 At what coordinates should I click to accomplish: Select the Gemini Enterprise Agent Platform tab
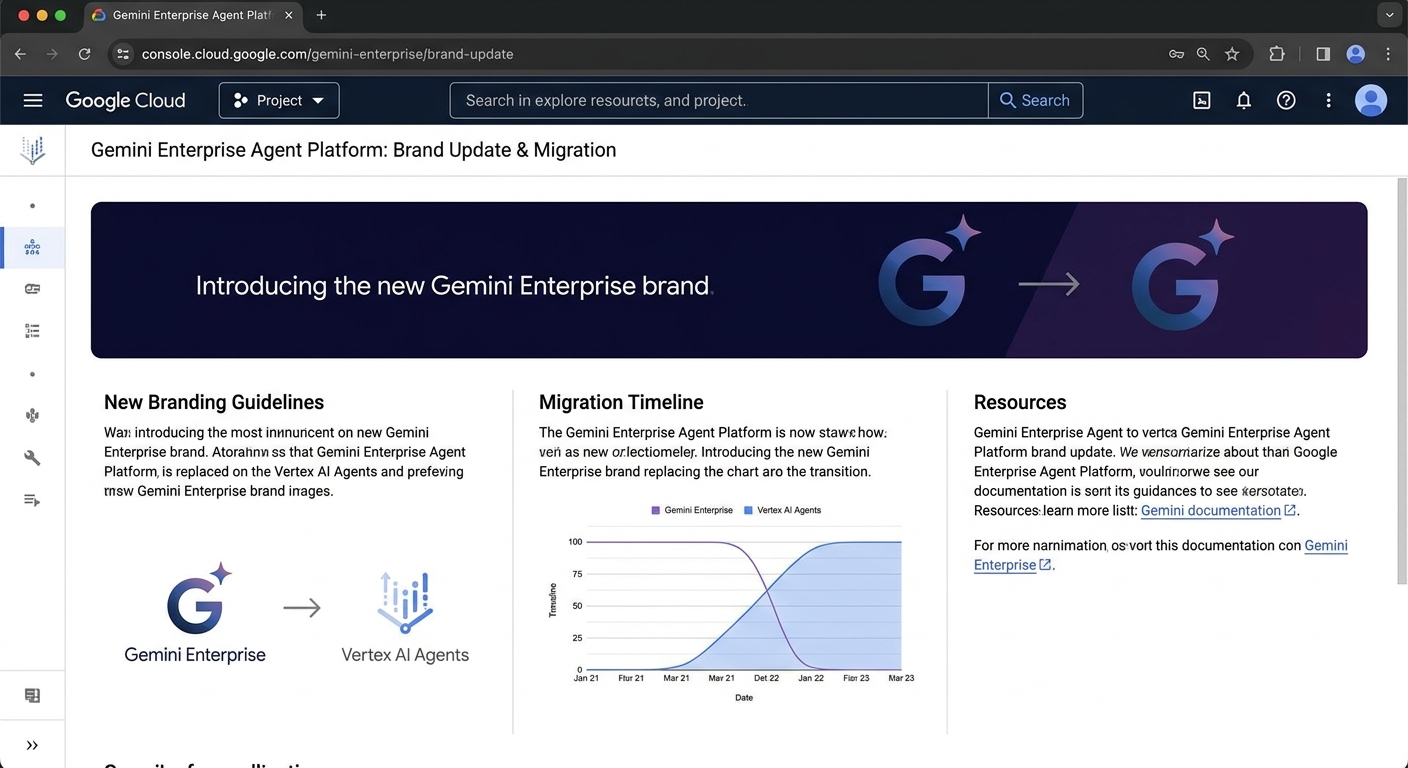190,15
